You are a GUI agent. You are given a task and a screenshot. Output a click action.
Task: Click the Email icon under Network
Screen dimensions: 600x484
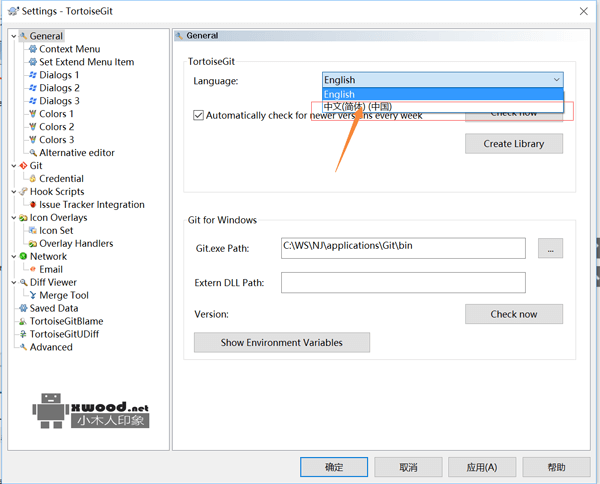tap(32, 269)
